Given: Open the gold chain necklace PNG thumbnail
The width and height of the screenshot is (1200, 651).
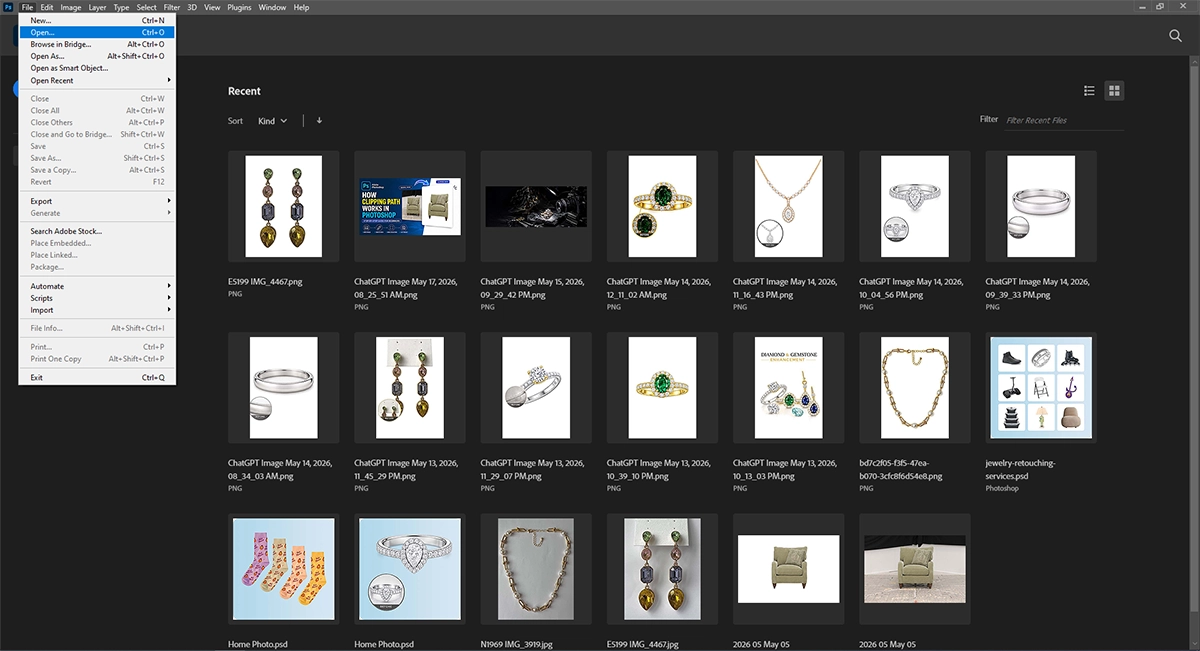Looking at the screenshot, I should 915,388.
